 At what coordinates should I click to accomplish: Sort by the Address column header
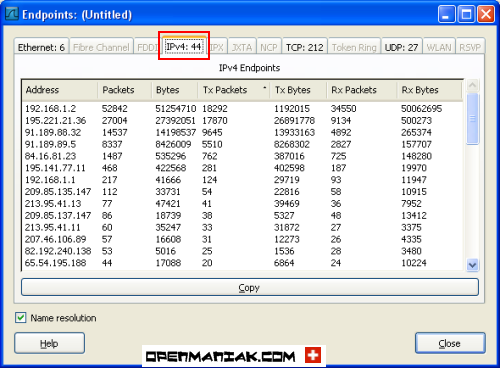pyautogui.click(x=60, y=90)
